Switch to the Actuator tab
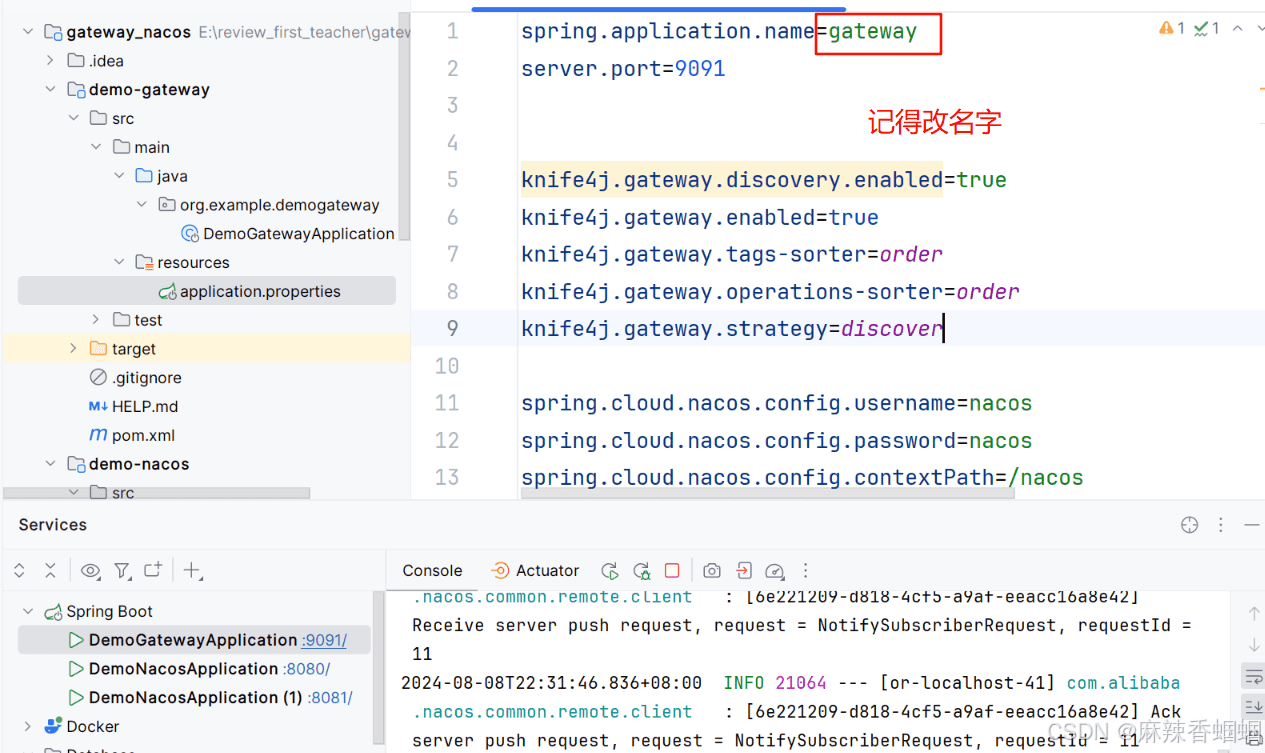This screenshot has height=753, width=1265. tap(535, 571)
